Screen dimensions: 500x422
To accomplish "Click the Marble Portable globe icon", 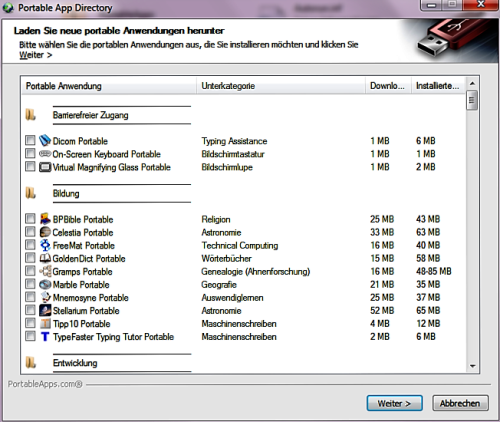I will point(45,284).
